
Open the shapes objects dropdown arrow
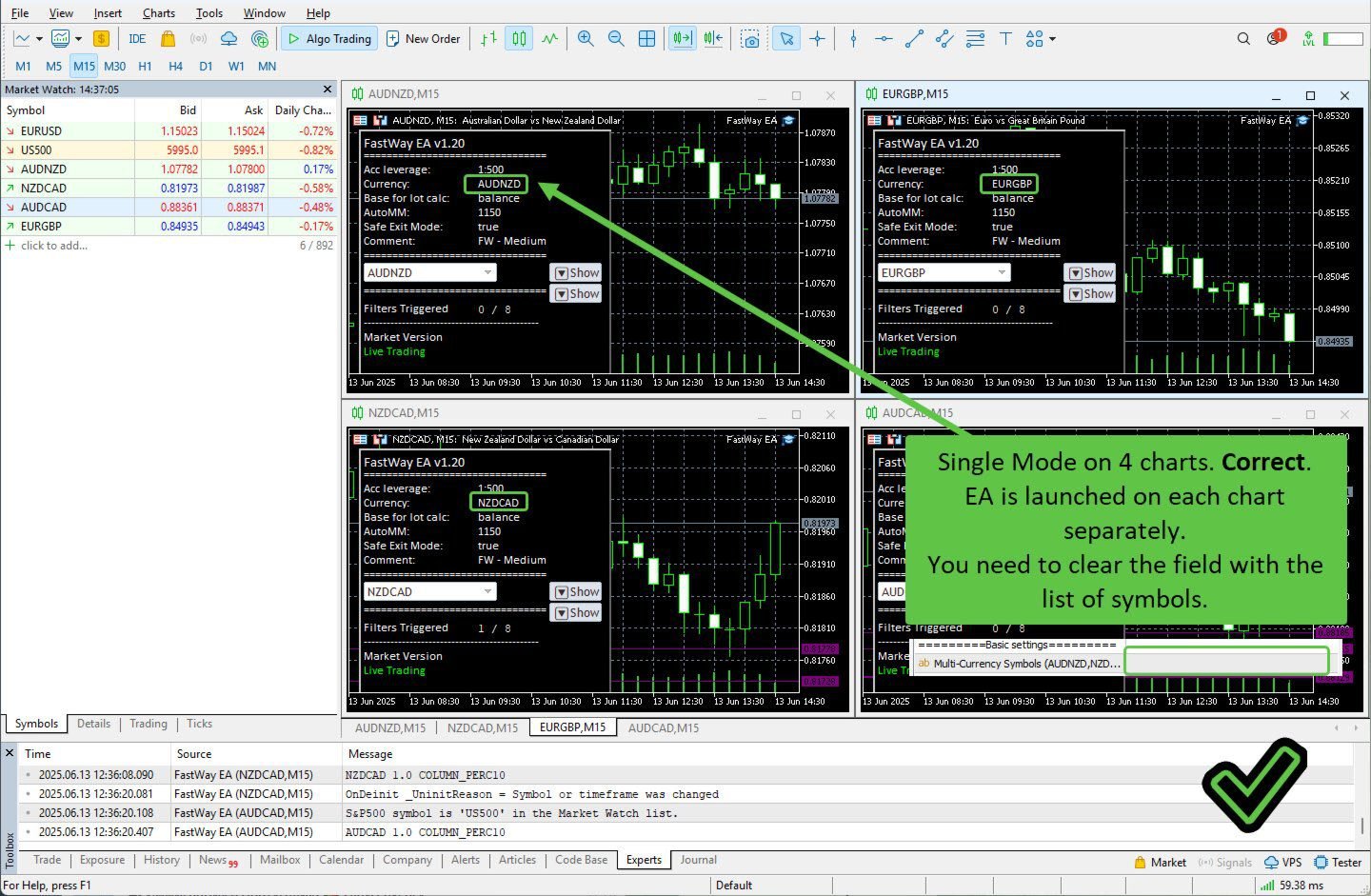click(1052, 39)
